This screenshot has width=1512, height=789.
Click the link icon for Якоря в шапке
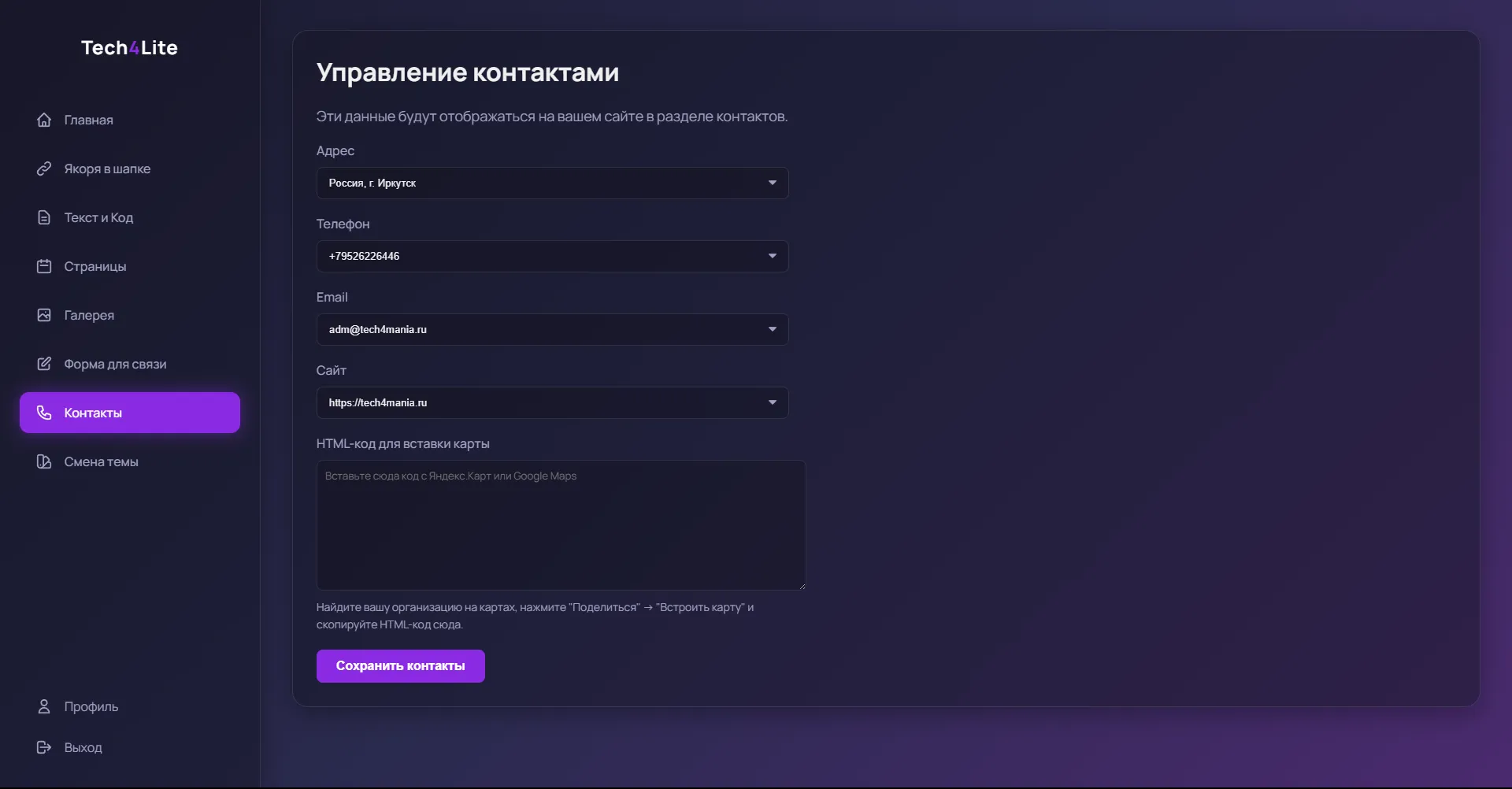pos(44,169)
